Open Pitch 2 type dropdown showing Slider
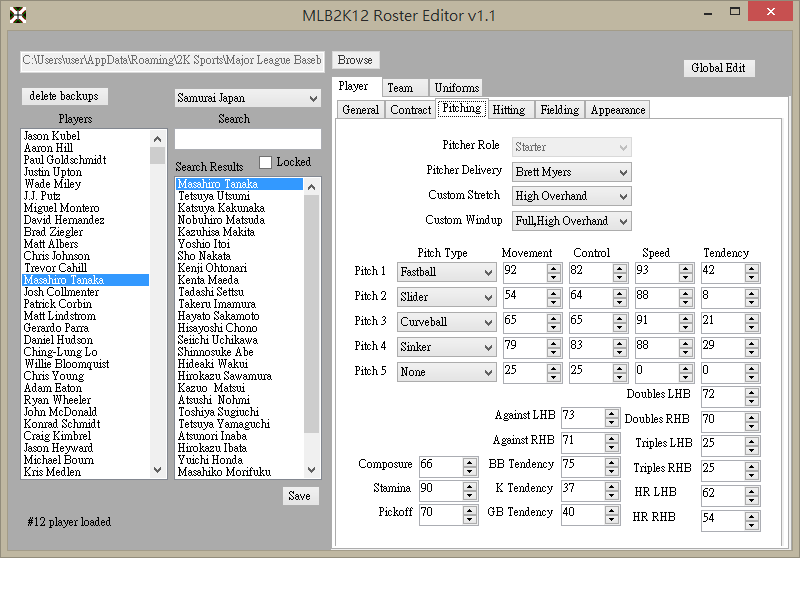The width and height of the screenshot is (800, 600). (446, 297)
